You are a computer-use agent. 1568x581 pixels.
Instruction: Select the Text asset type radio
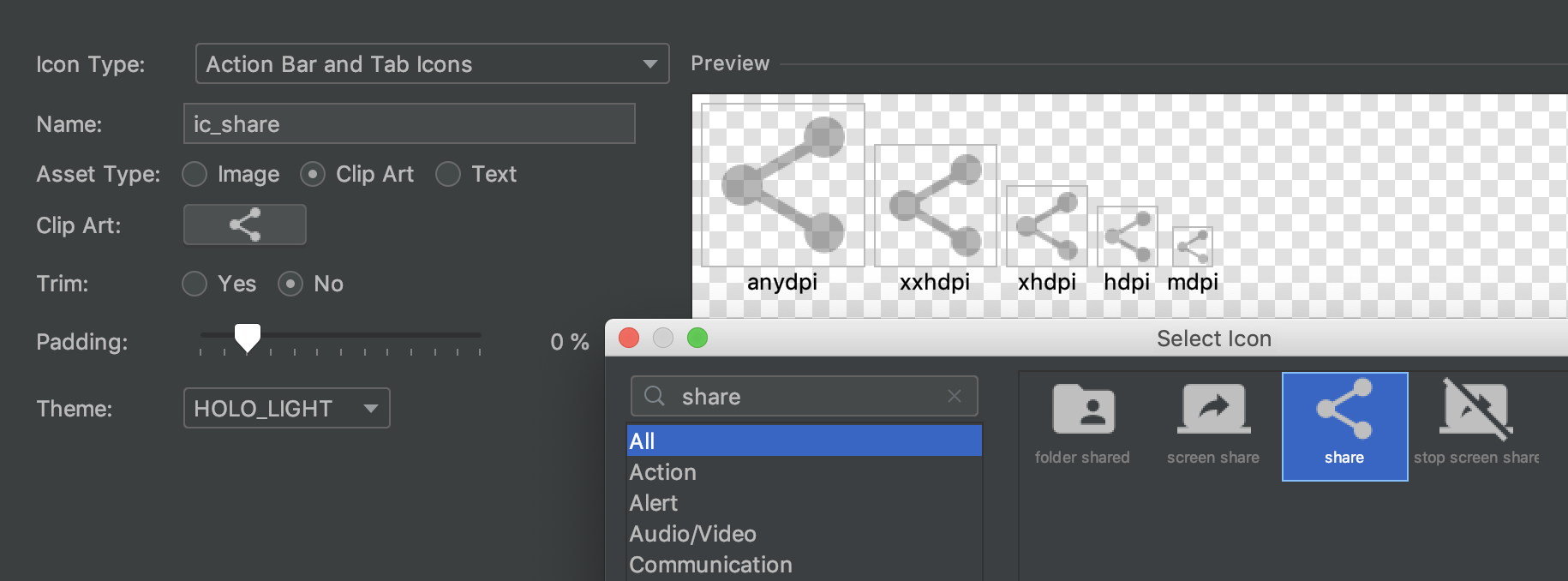(x=448, y=174)
